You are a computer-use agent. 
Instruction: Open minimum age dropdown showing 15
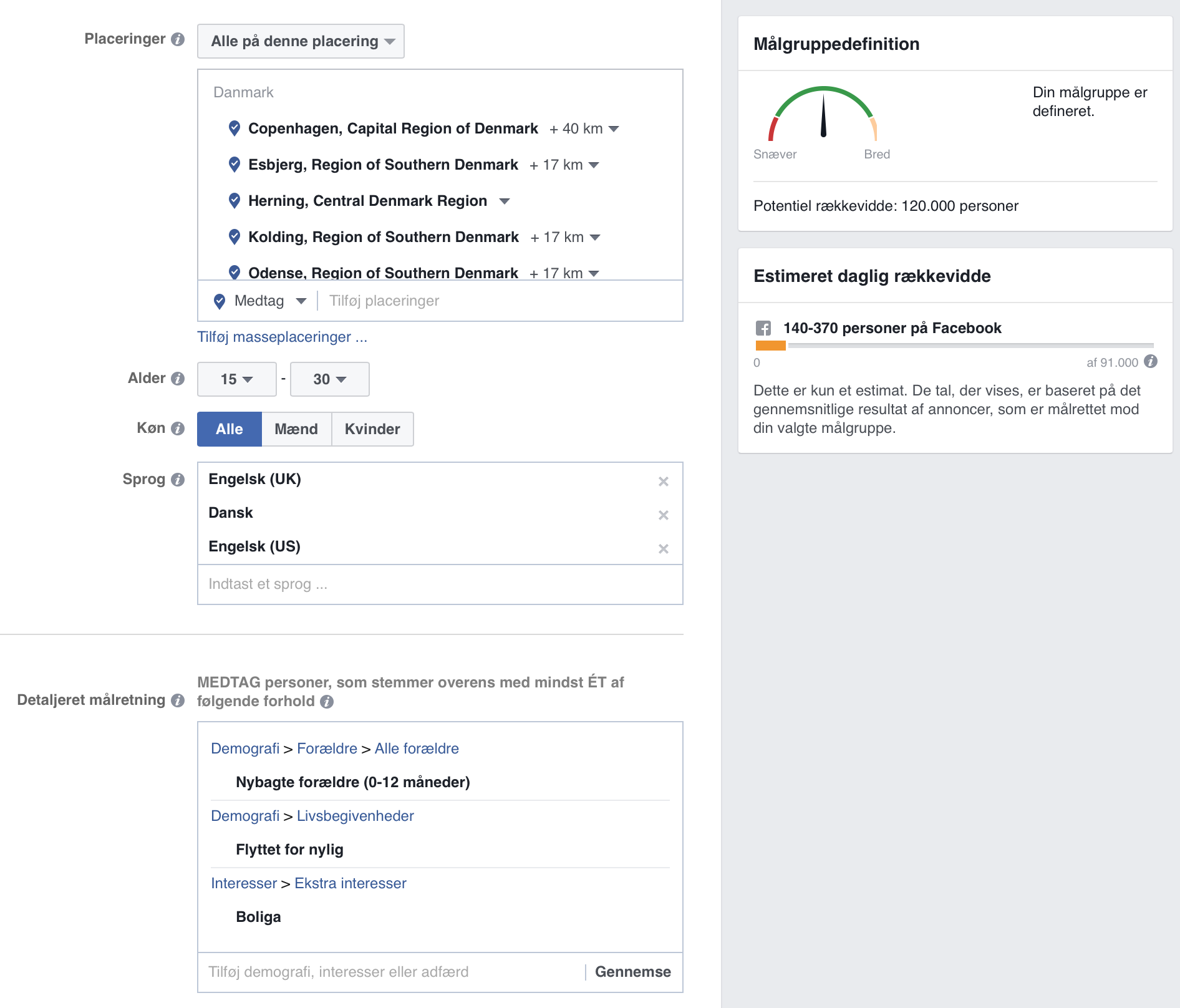click(x=236, y=379)
